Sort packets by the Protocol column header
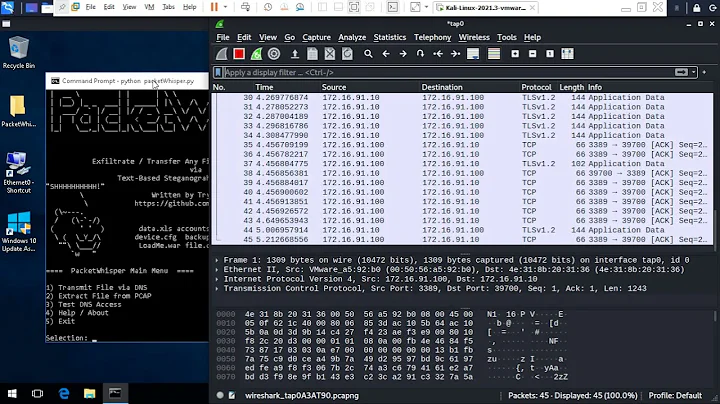This screenshot has width=720, height=404. click(536, 87)
